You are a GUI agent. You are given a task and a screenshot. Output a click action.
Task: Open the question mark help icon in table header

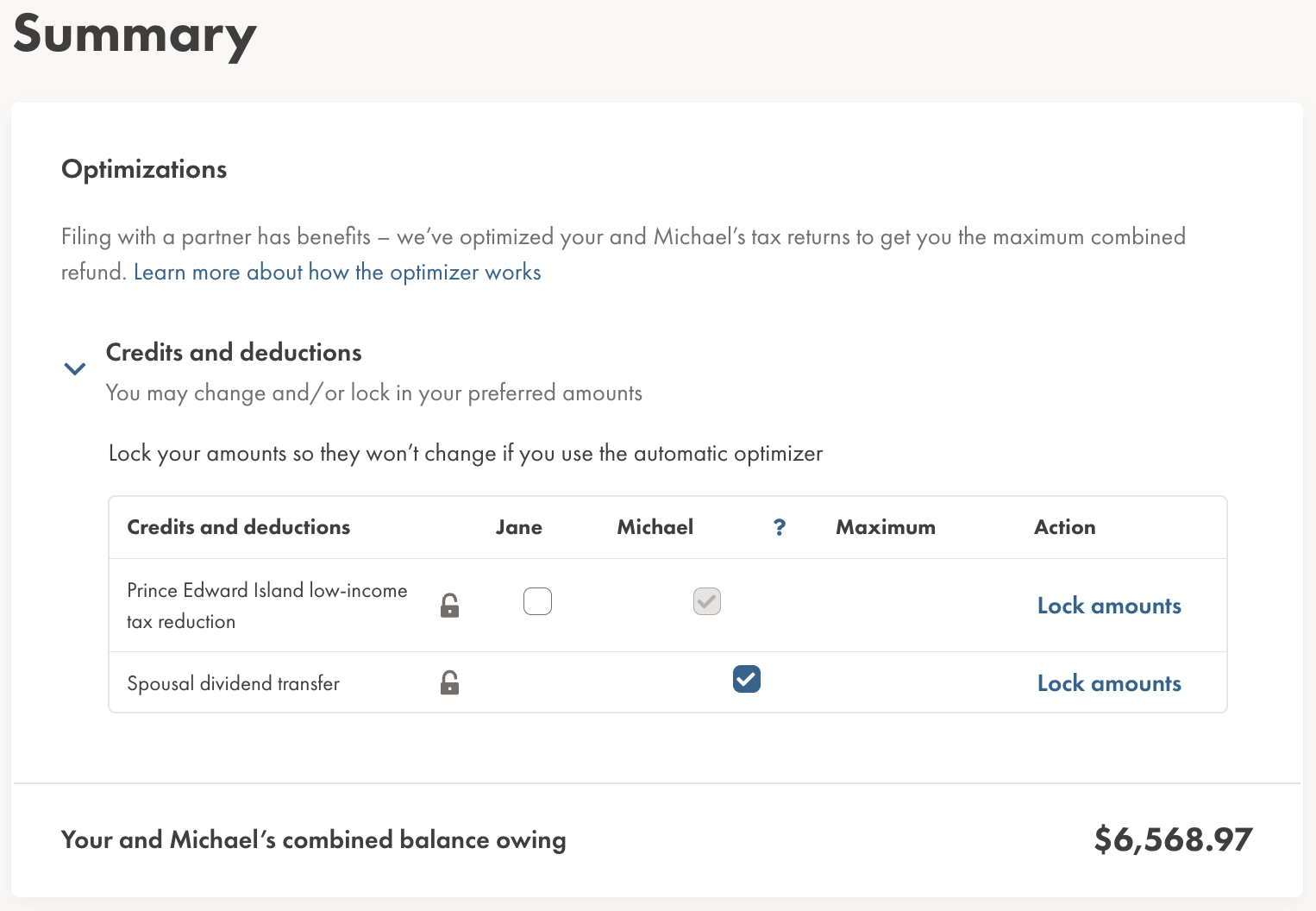pos(780,527)
